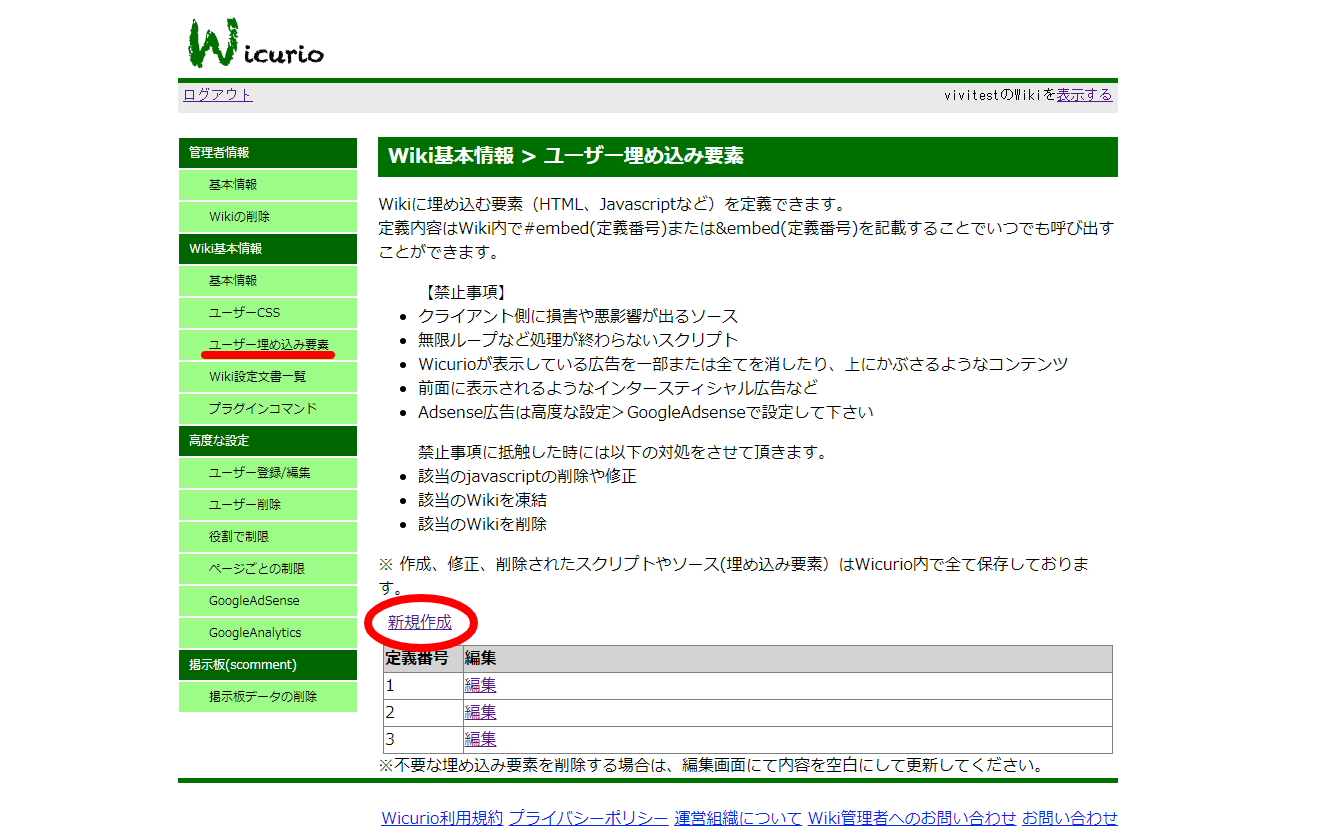
Task: Go to ユーザーCSS settings
Action: (x=244, y=313)
